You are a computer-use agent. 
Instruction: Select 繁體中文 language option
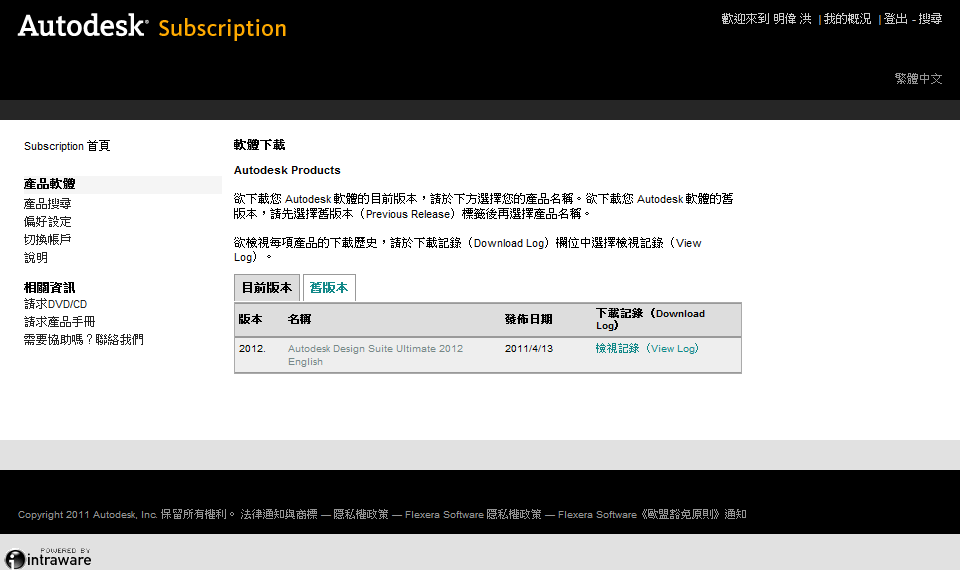point(918,78)
